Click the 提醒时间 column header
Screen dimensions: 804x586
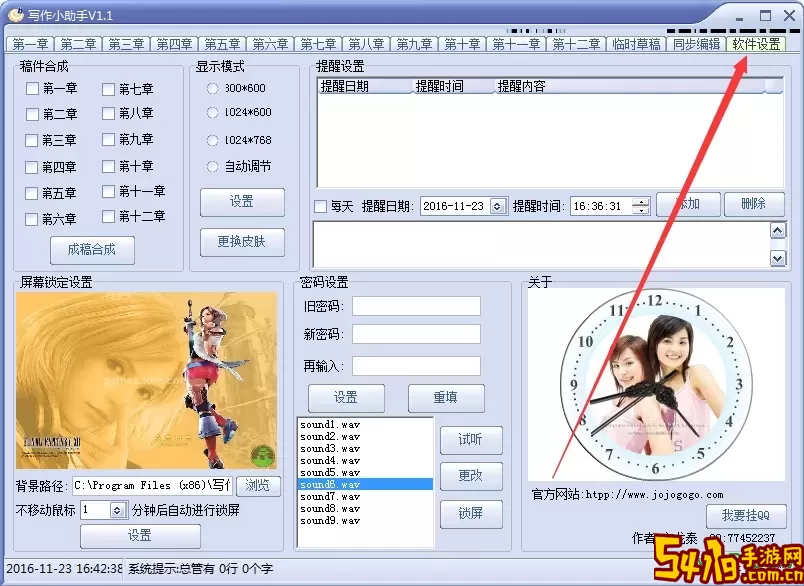453,86
